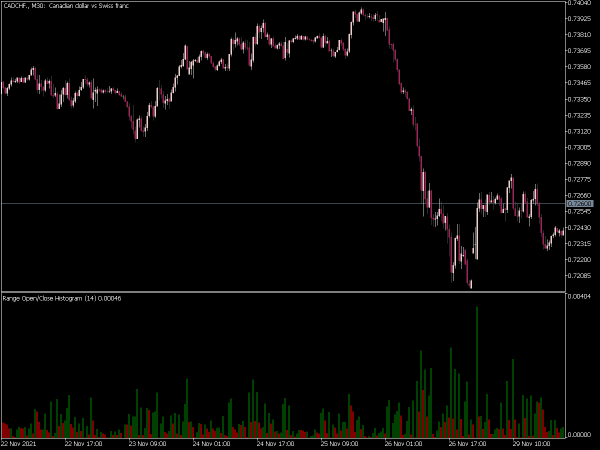Click the 25 Nov 09:00 time label

point(339,444)
